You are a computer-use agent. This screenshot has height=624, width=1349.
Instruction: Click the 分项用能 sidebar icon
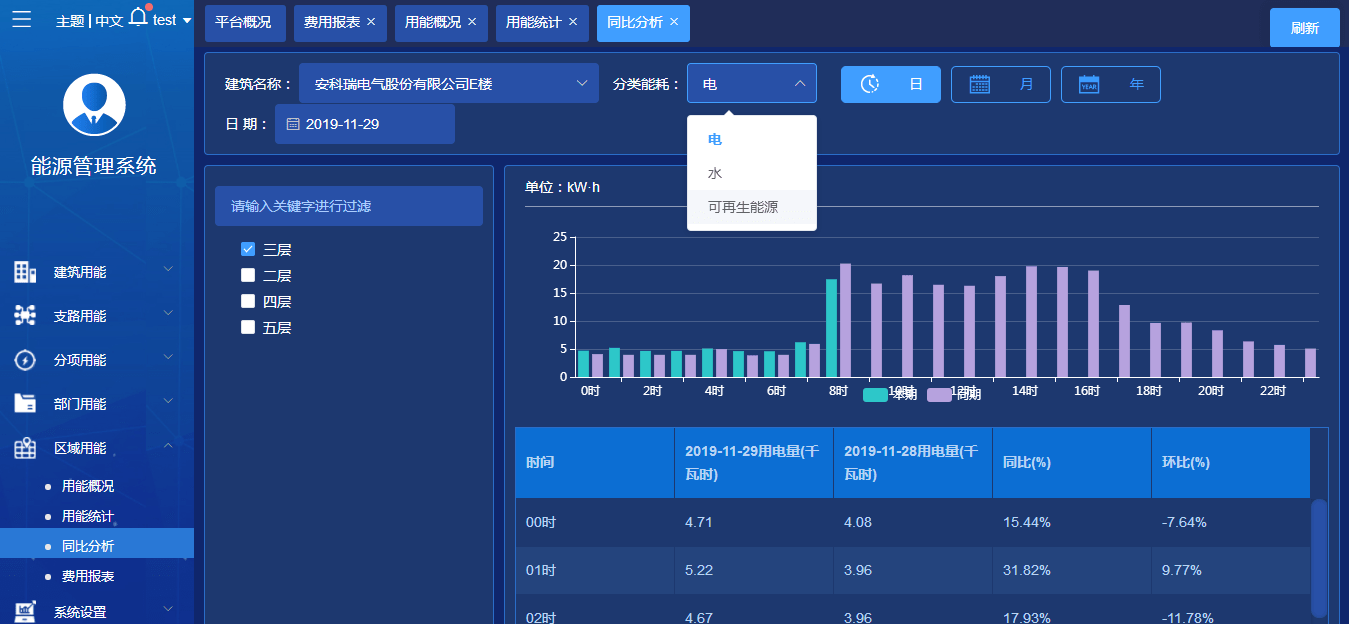tap(25, 360)
